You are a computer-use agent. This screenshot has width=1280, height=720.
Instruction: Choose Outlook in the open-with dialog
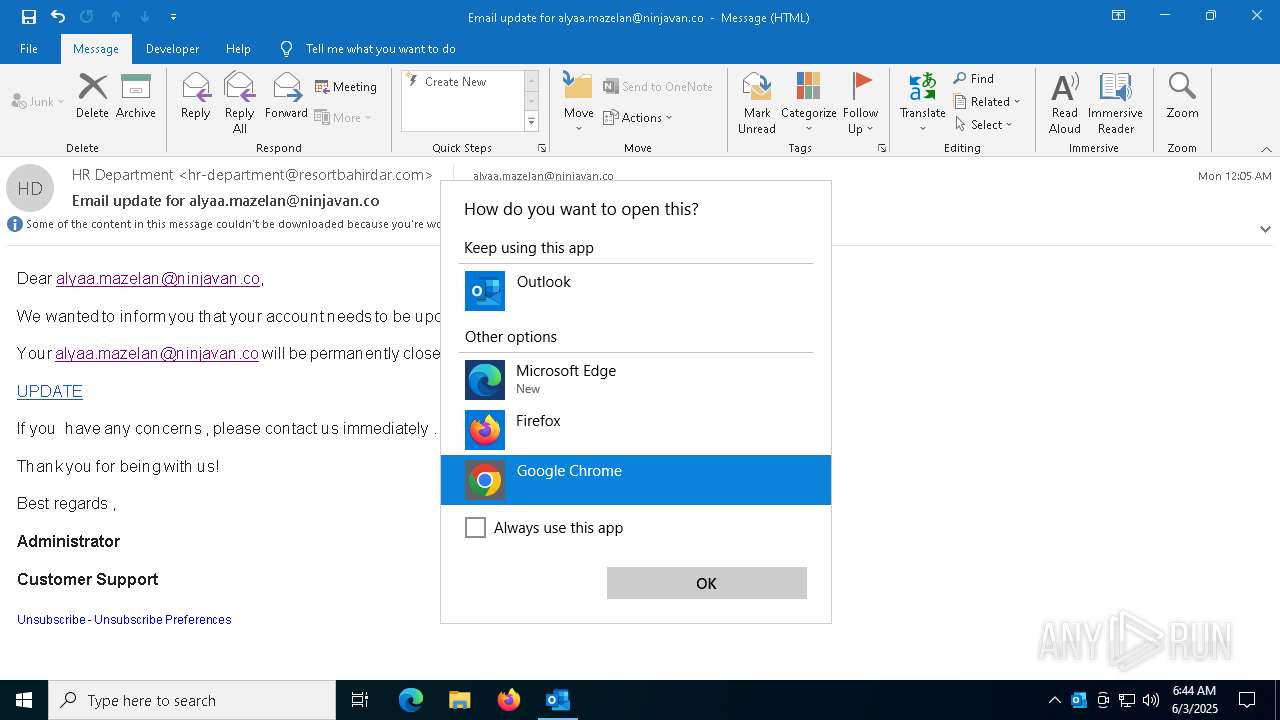point(636,291)
